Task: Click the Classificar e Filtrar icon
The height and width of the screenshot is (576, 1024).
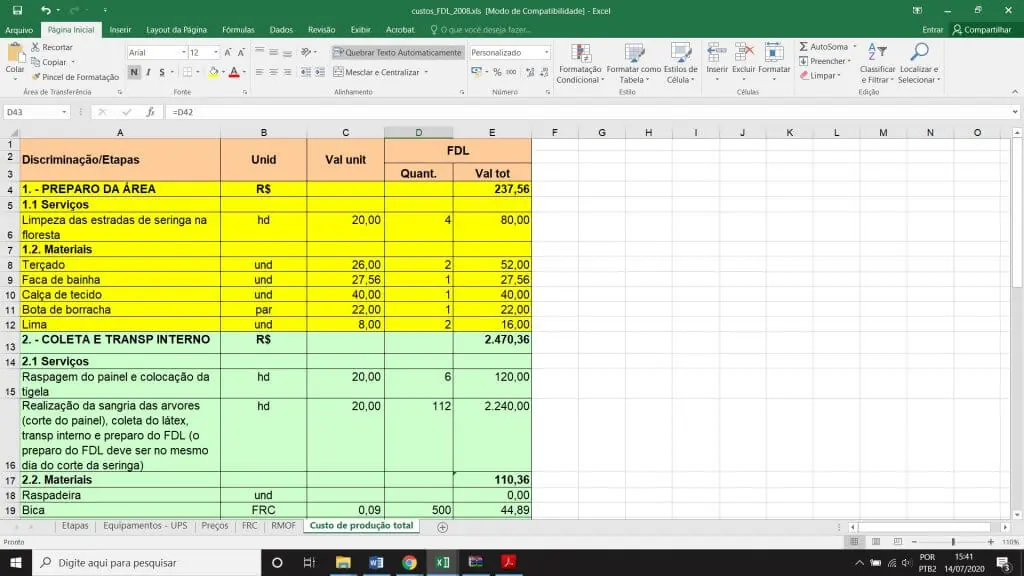Action: click(x=877, y=54)
